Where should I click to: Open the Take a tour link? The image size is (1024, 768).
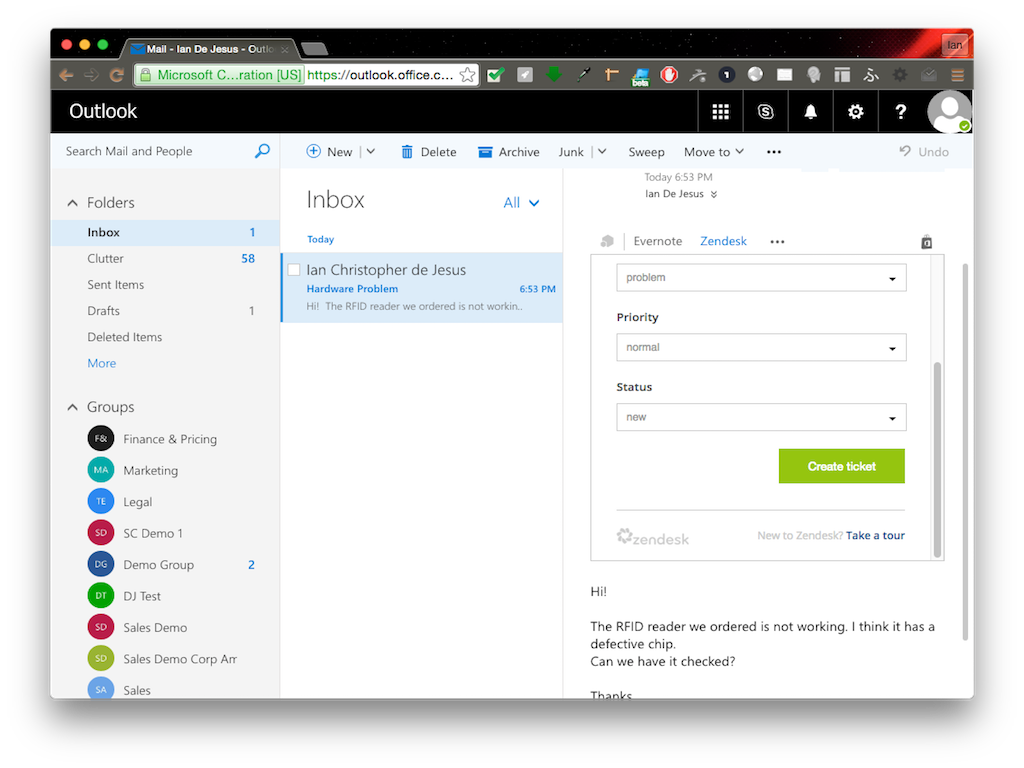pyautogui.click(x=875, y=536)
